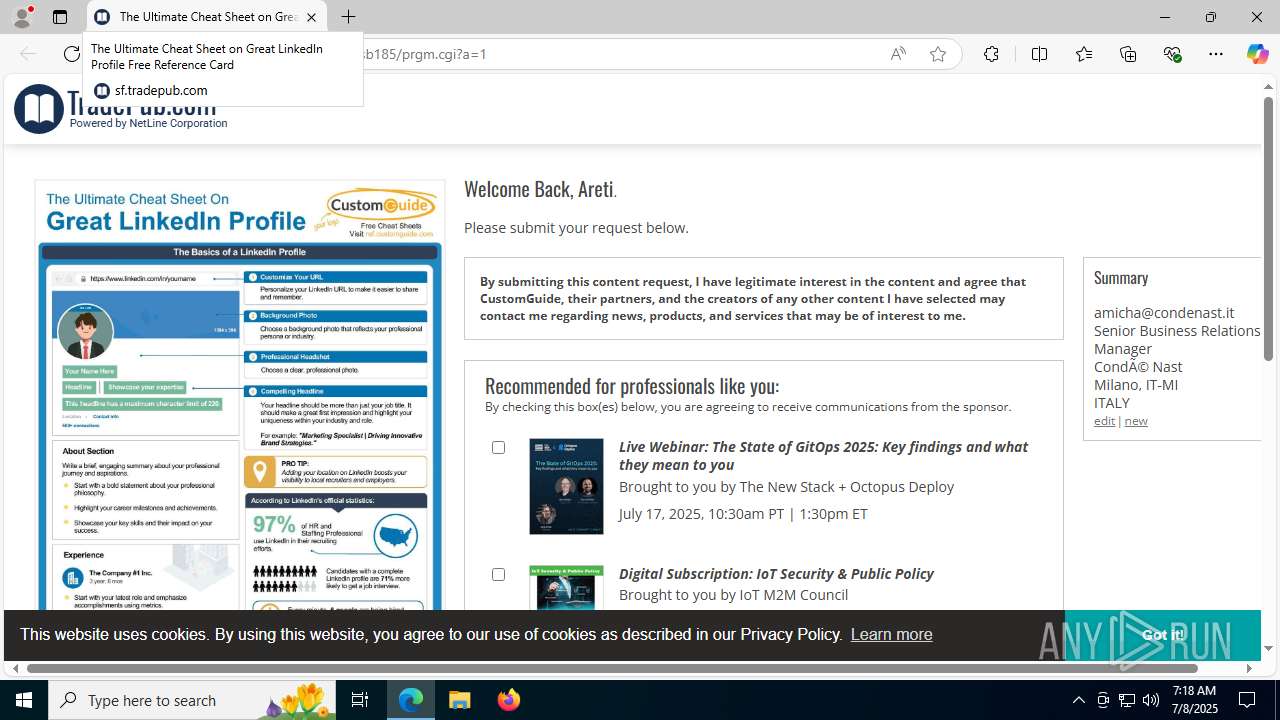1280x720 pixels.
Task: Open the Extensions puzzle icon
Action: [991, 54]
